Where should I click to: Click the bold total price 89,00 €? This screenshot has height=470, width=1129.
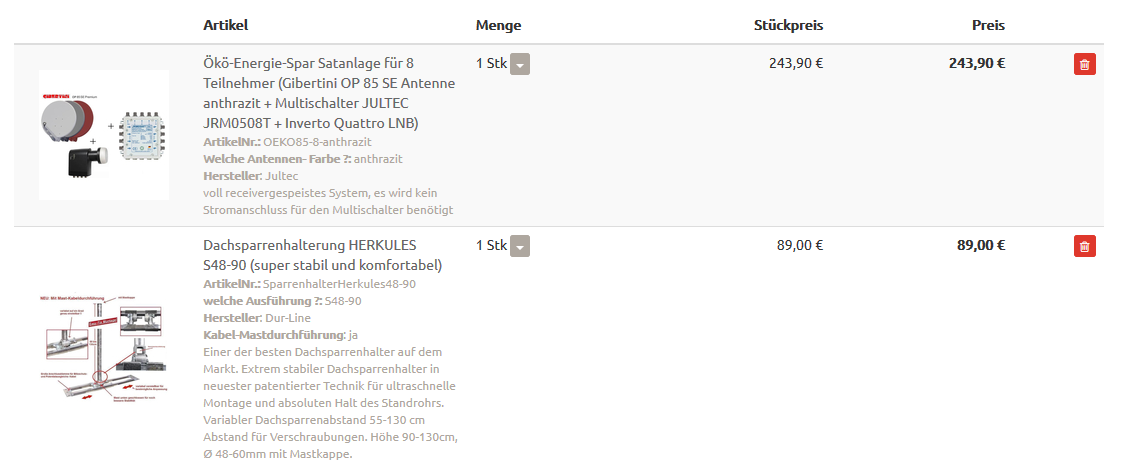click(980, 245)
